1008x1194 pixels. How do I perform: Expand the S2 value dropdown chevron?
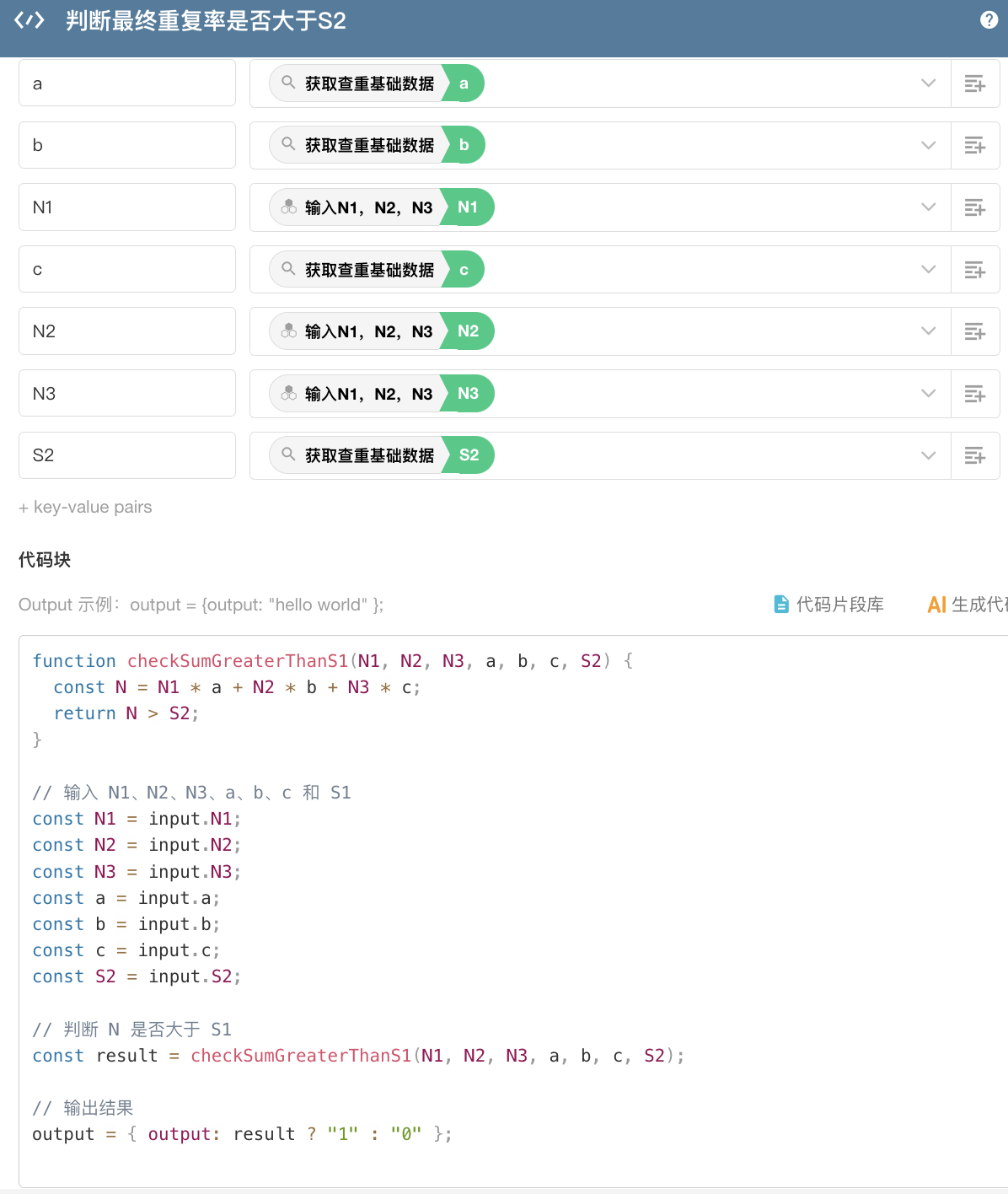[929, 455]
